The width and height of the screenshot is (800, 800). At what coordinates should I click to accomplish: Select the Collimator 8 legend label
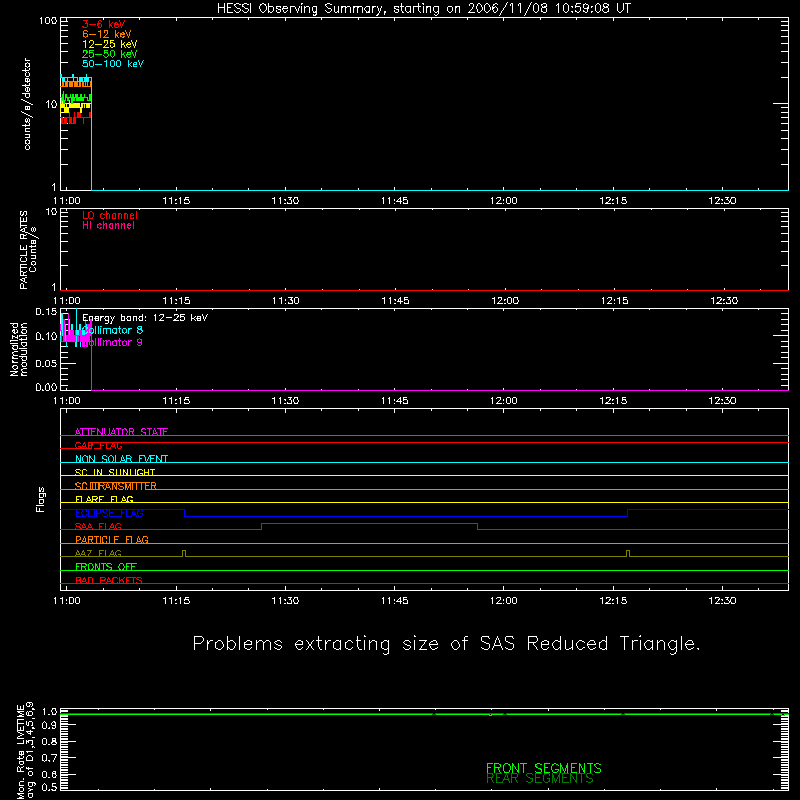pos(113,330)
